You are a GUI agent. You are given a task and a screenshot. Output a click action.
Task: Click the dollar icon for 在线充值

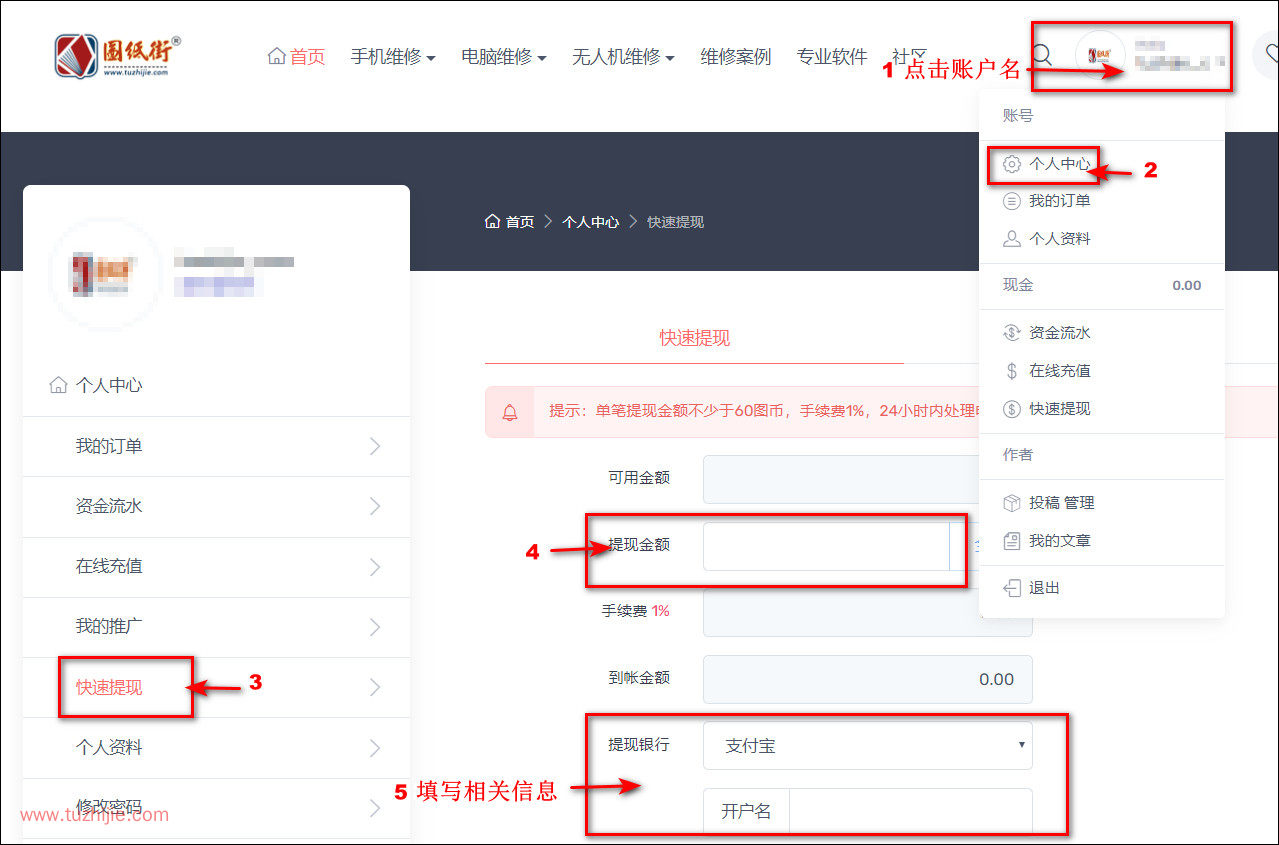click(1012, 371)
